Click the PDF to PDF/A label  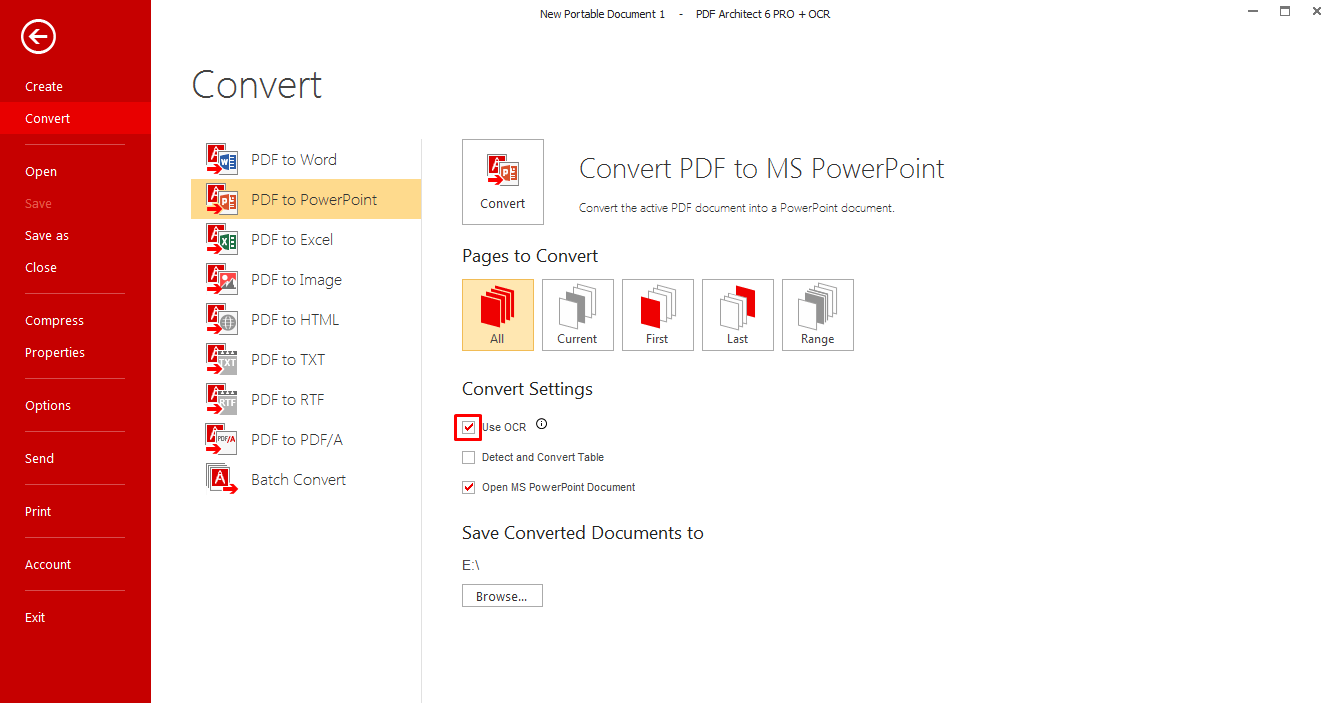click(297, 440)
